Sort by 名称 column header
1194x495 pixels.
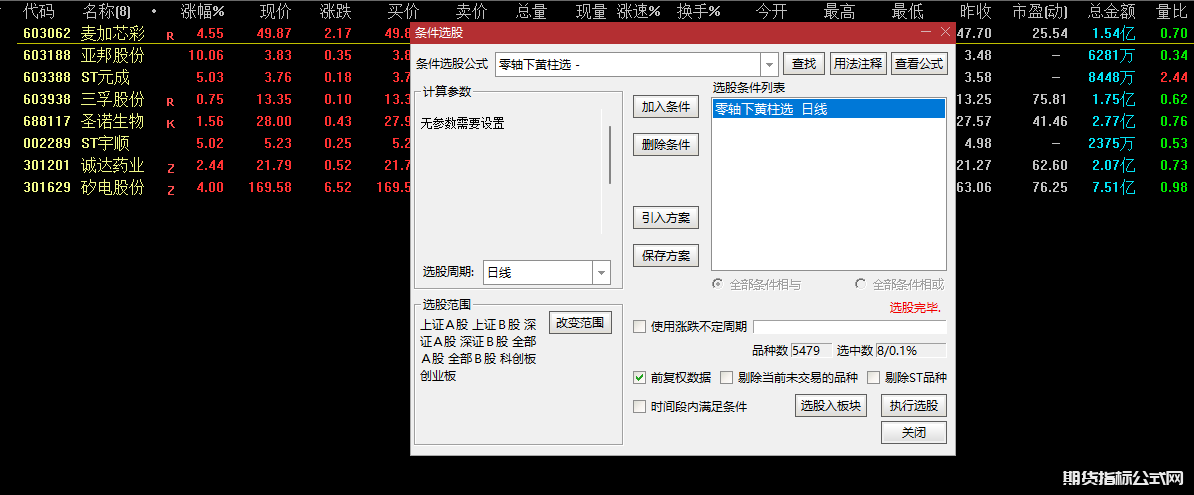pyautogui.click(x=106, y=11)
